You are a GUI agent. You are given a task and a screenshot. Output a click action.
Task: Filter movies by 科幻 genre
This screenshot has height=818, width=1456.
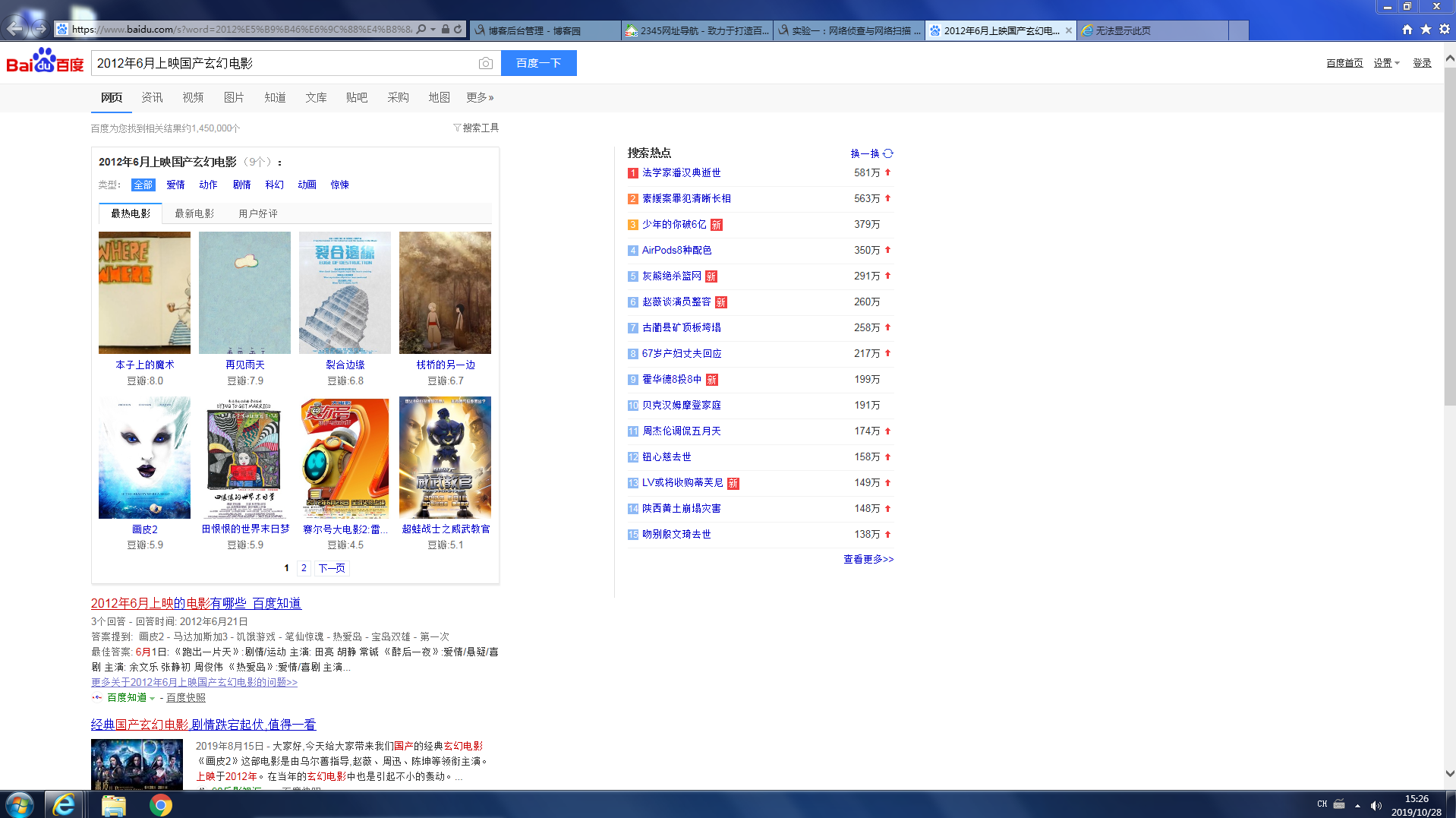click(x=274, y=185)
